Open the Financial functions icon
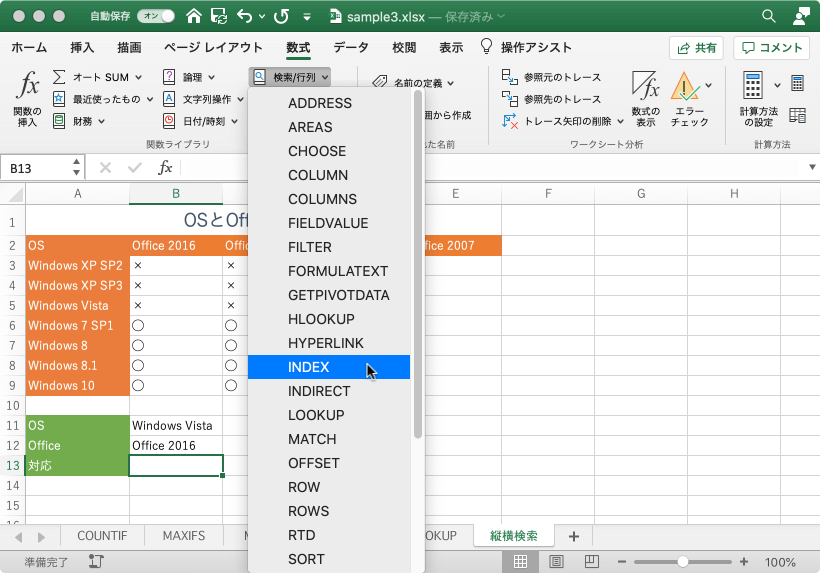 (x=59, y=121)
